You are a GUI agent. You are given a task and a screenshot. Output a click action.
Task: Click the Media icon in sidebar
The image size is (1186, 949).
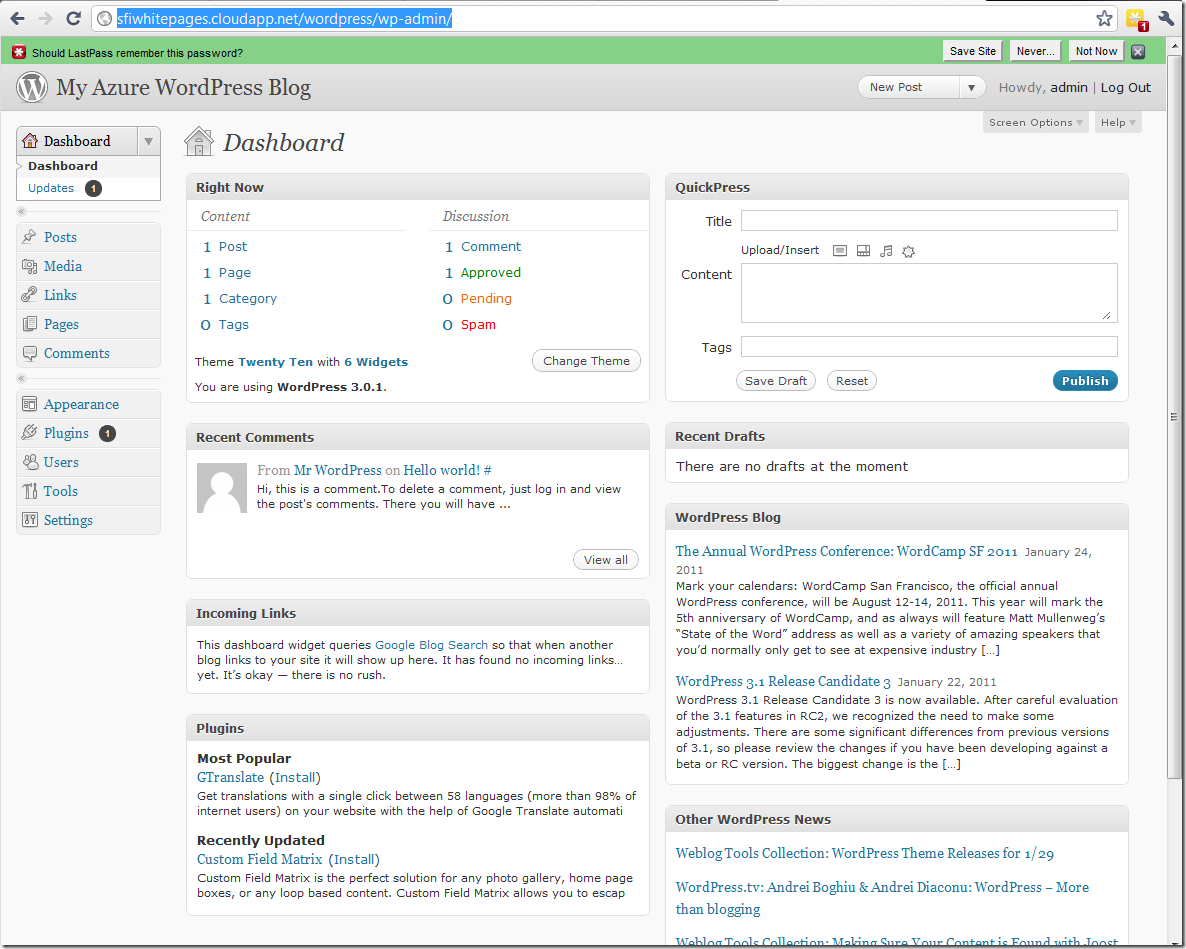29,266
